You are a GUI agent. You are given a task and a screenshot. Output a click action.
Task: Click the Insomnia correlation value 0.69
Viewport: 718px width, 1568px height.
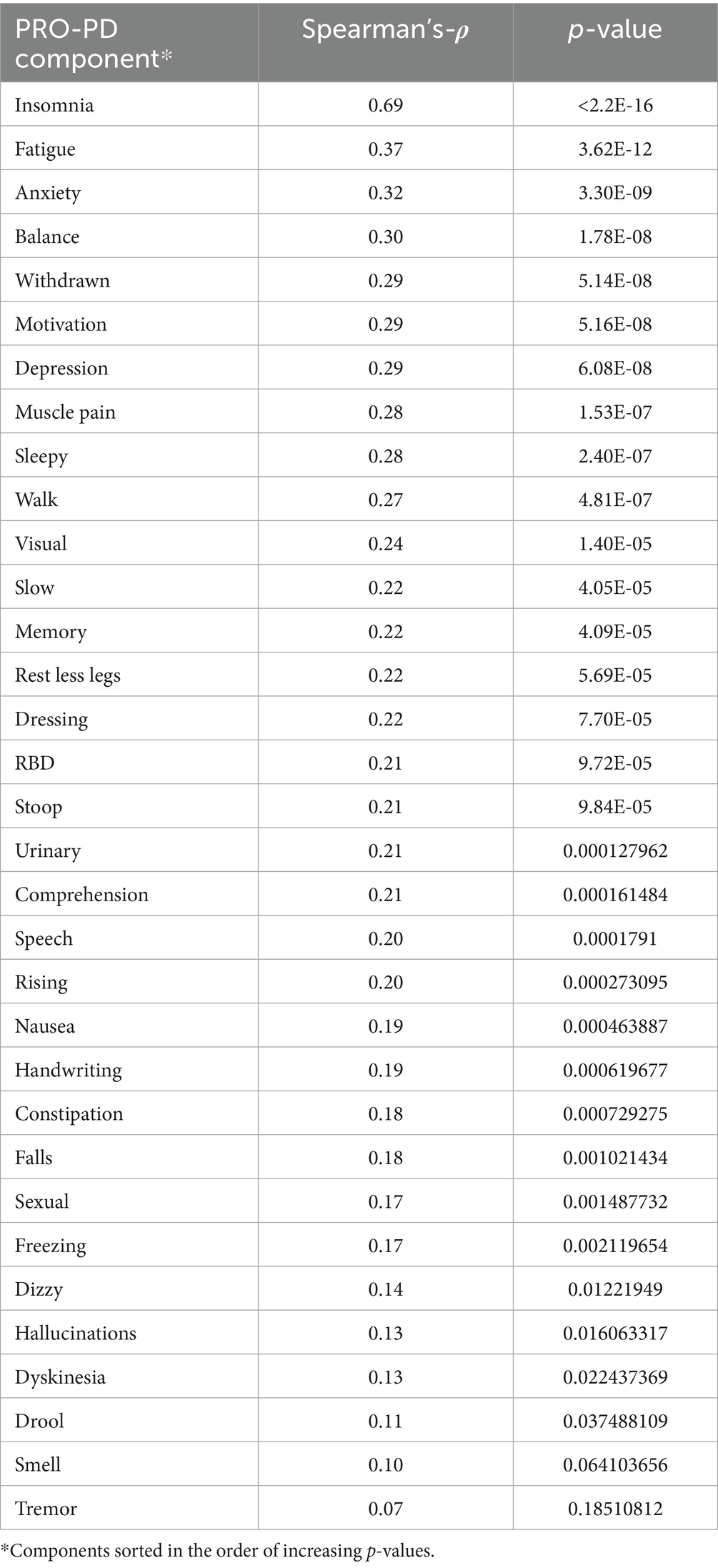[x=386, y=106]
